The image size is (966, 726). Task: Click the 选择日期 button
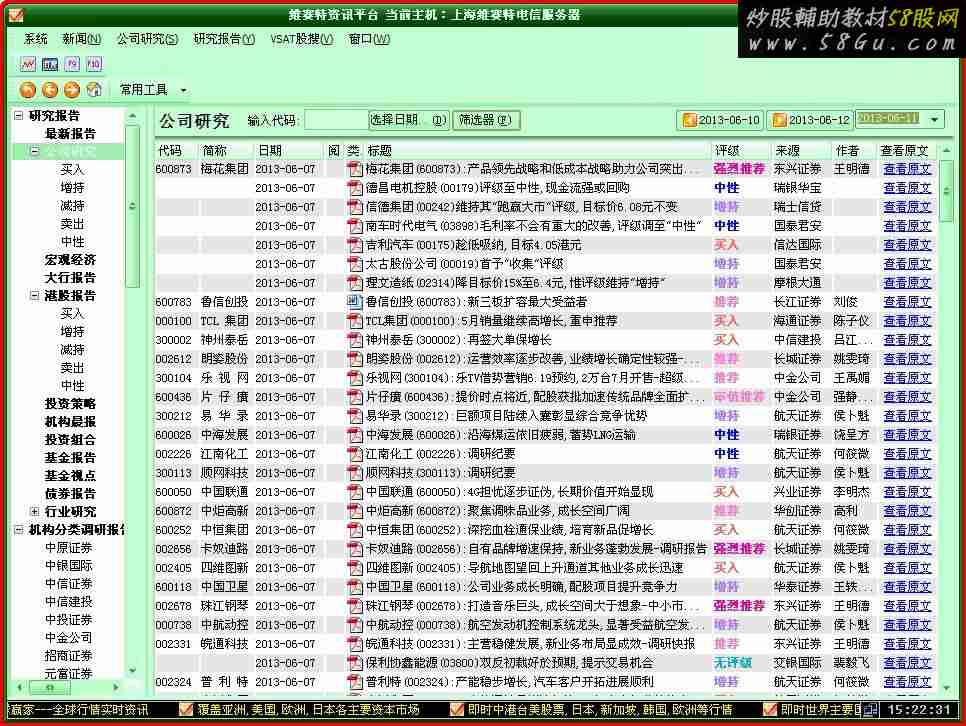[x=408, y=120]
